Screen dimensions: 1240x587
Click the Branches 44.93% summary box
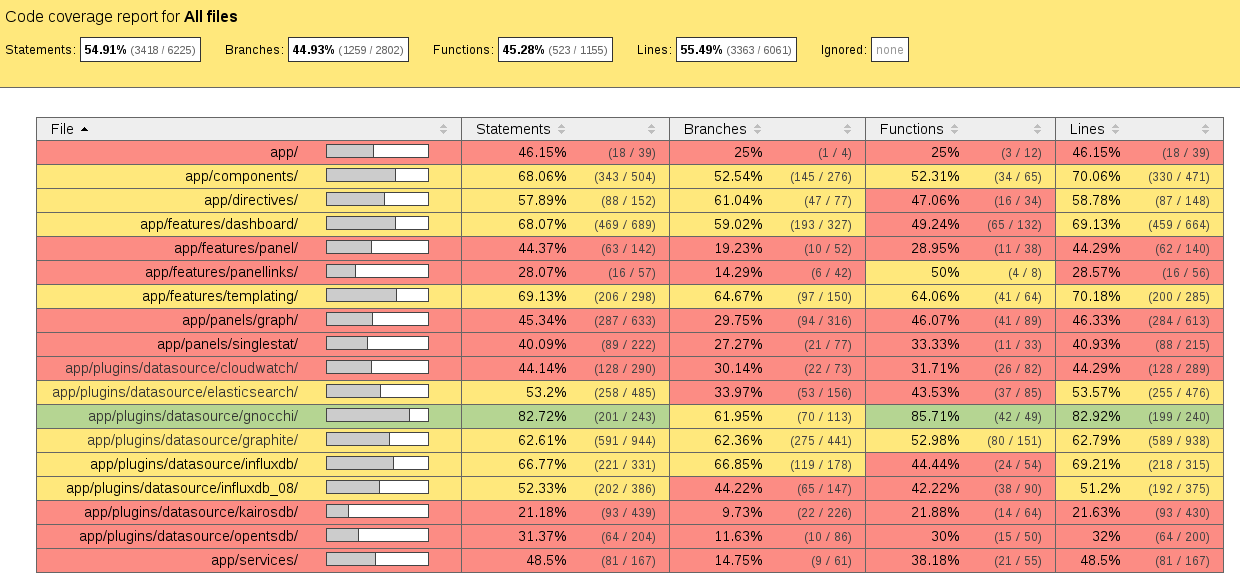(x=348, y=50)
